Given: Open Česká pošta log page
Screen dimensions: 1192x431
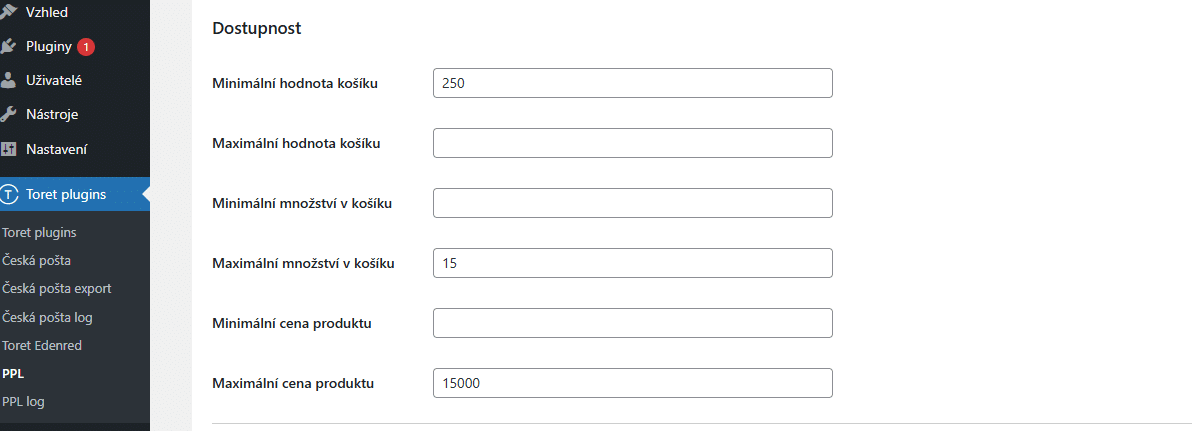Looking at the screenshot, I should 48,317.
